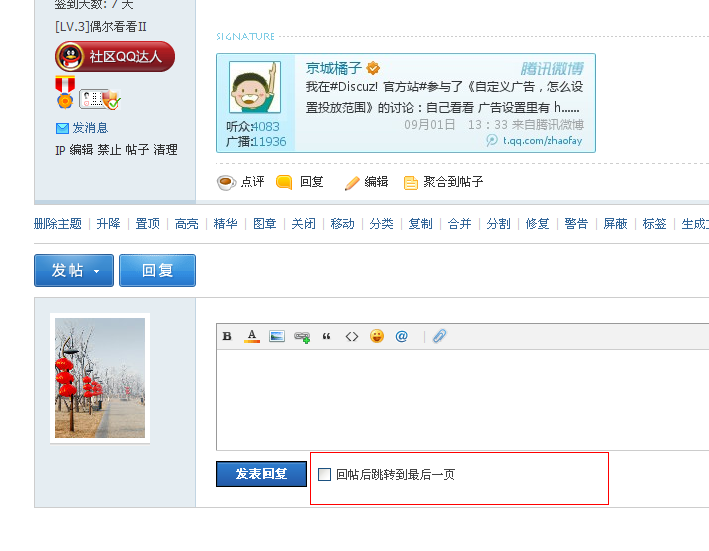The width and height of the screenshot is (709, 551).
Task: Click the 清理 link in user admin row
Action: coord(165,150)
